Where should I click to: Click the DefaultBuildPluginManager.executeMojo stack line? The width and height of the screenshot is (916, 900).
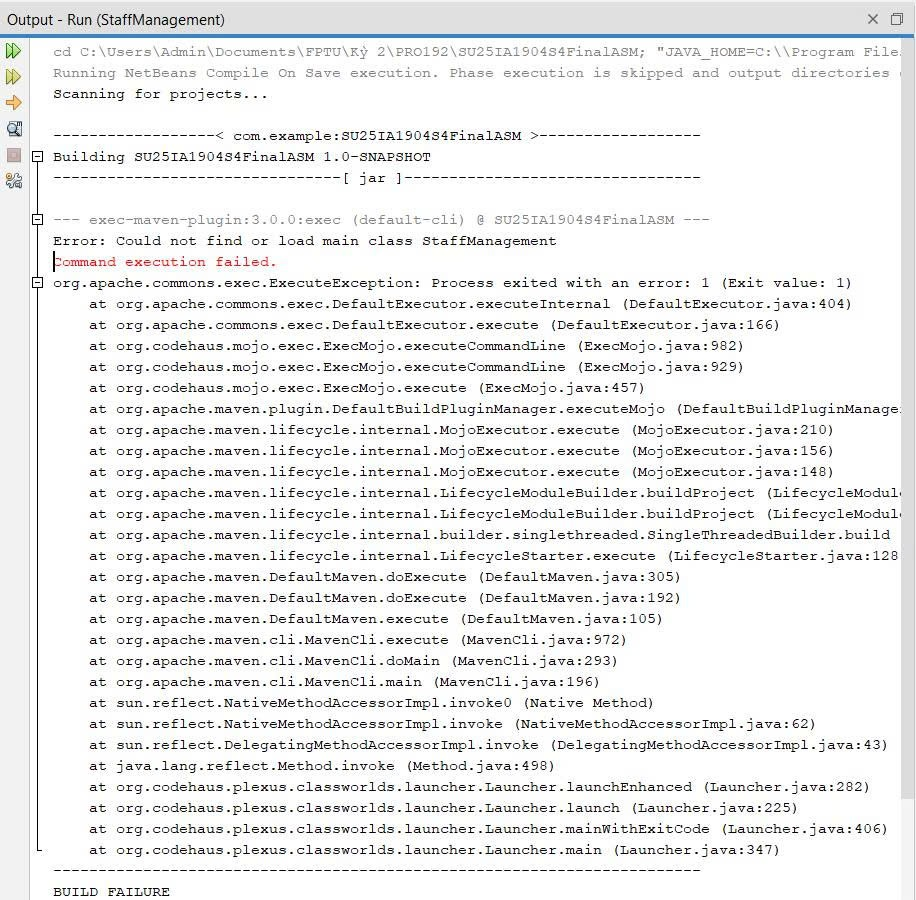(494, 409)
